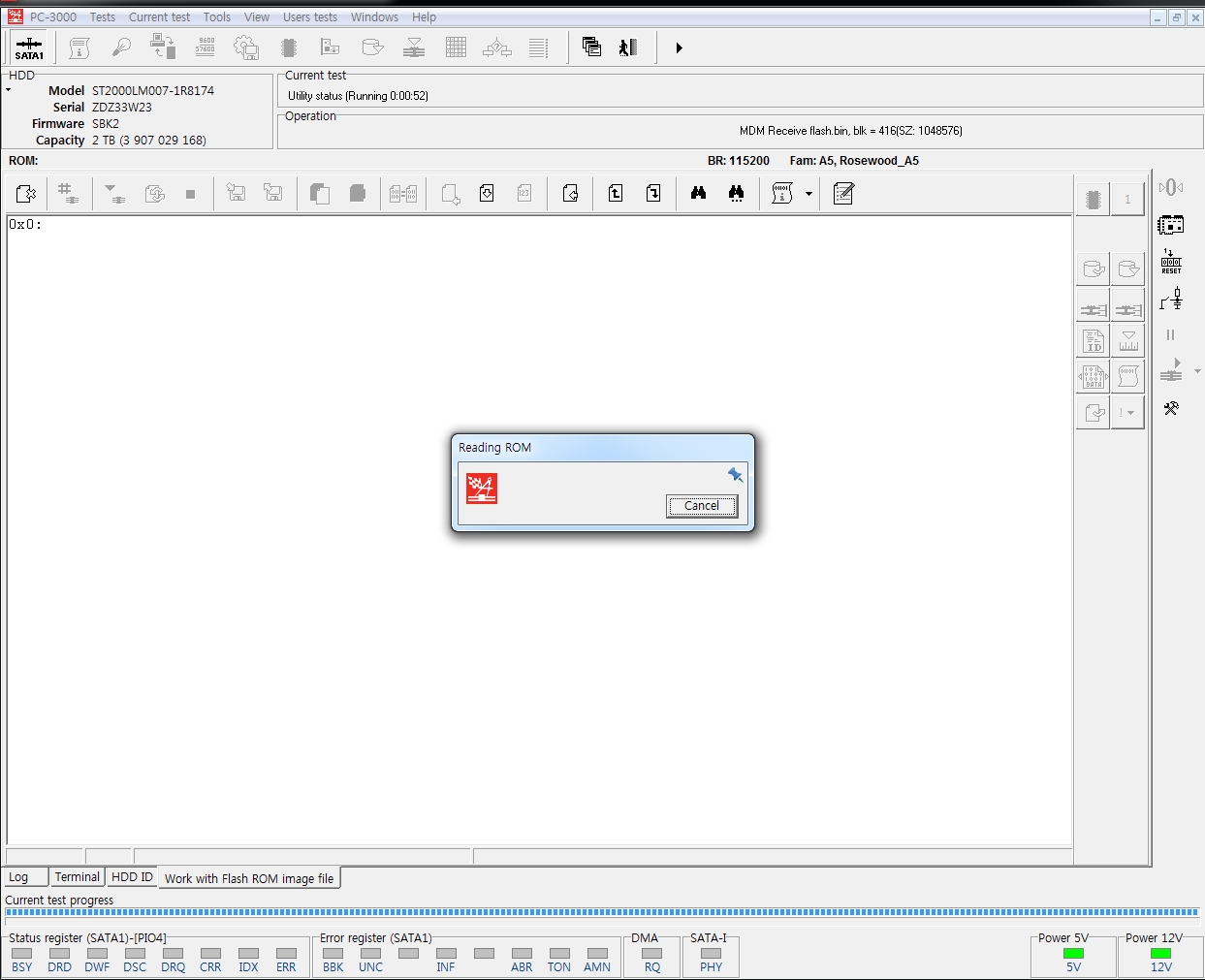Switch to the Log tab
Image resolution: width=1205 pixels, height=980 pixels.
pos(25,877)
